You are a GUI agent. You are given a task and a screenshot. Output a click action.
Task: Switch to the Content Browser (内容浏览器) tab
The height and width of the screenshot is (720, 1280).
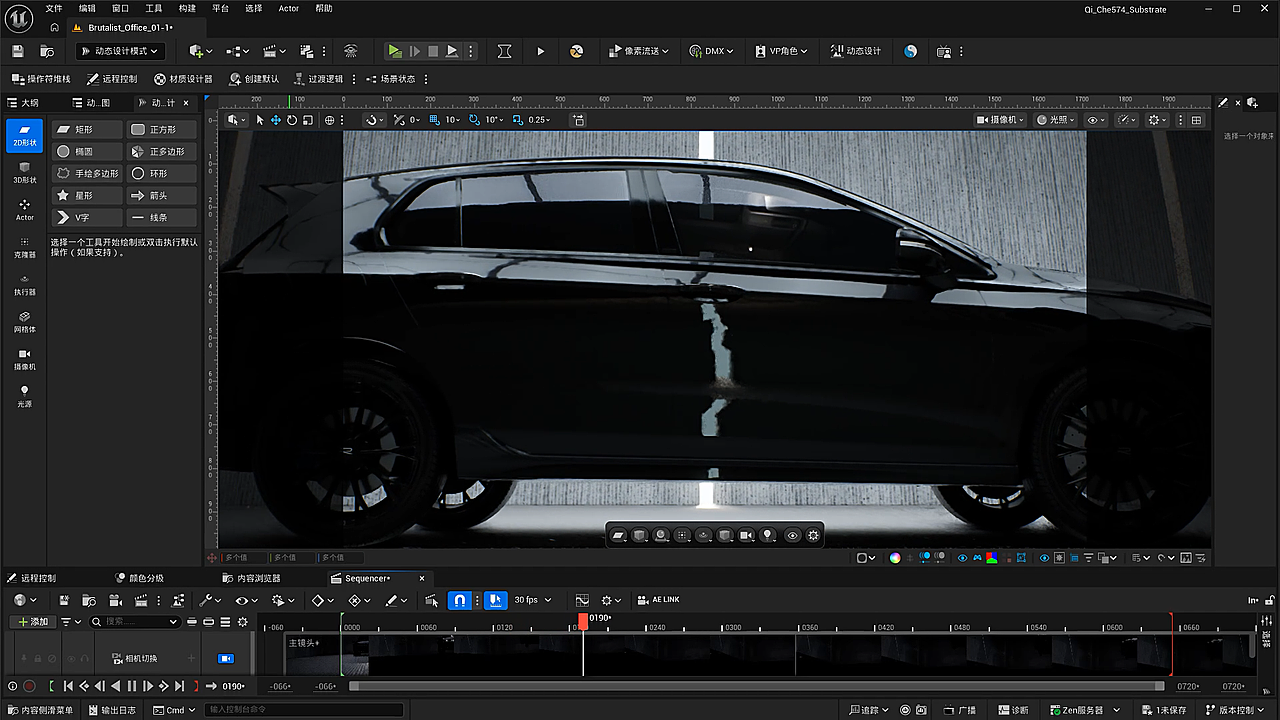[253, 578]
